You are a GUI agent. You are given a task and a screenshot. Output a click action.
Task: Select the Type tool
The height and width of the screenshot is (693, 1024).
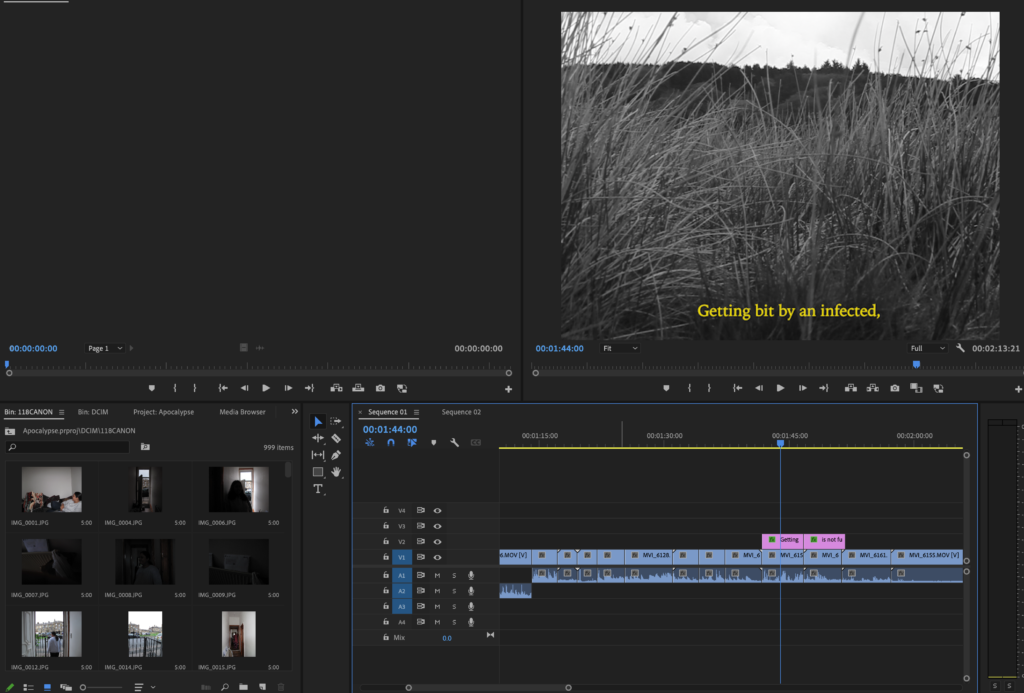click(318, 489)
